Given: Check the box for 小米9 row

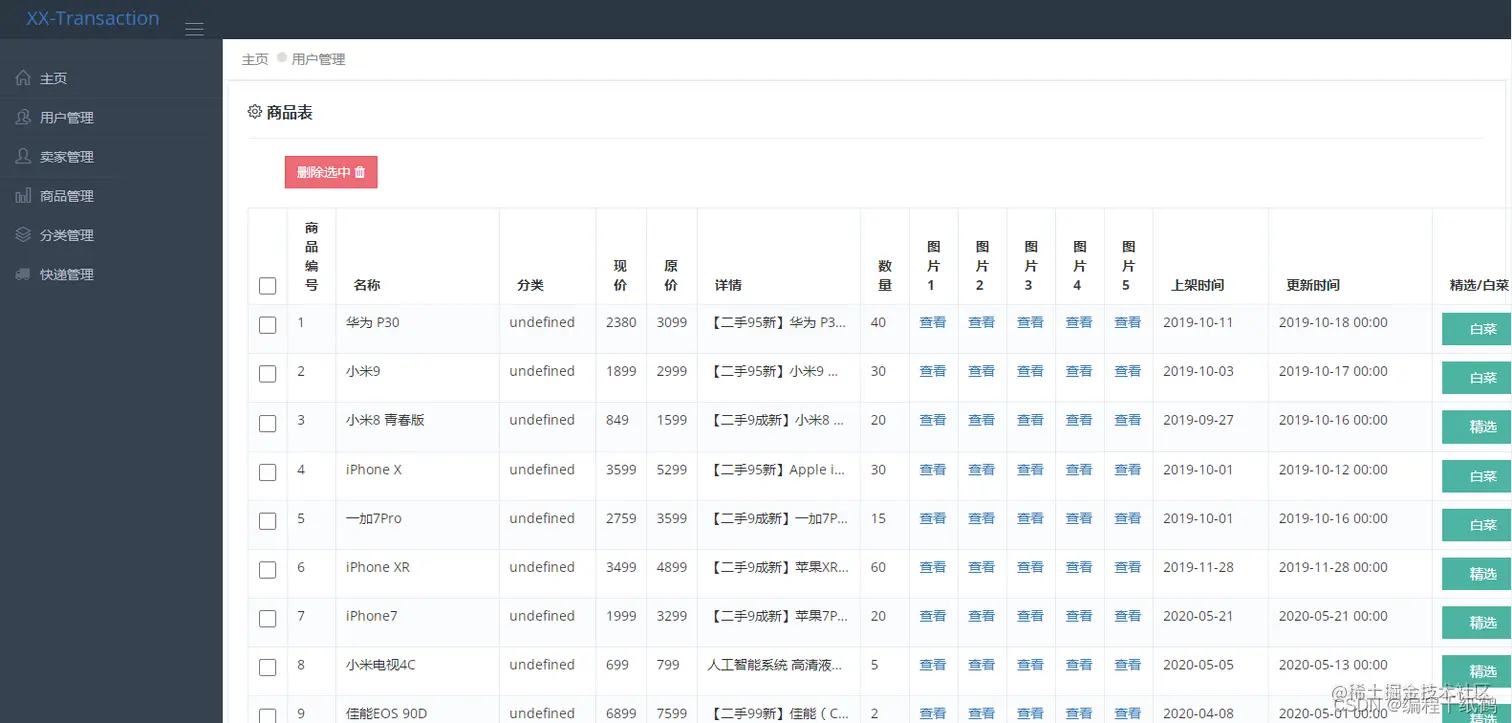Looking at the screenshot, I should 267,374.
